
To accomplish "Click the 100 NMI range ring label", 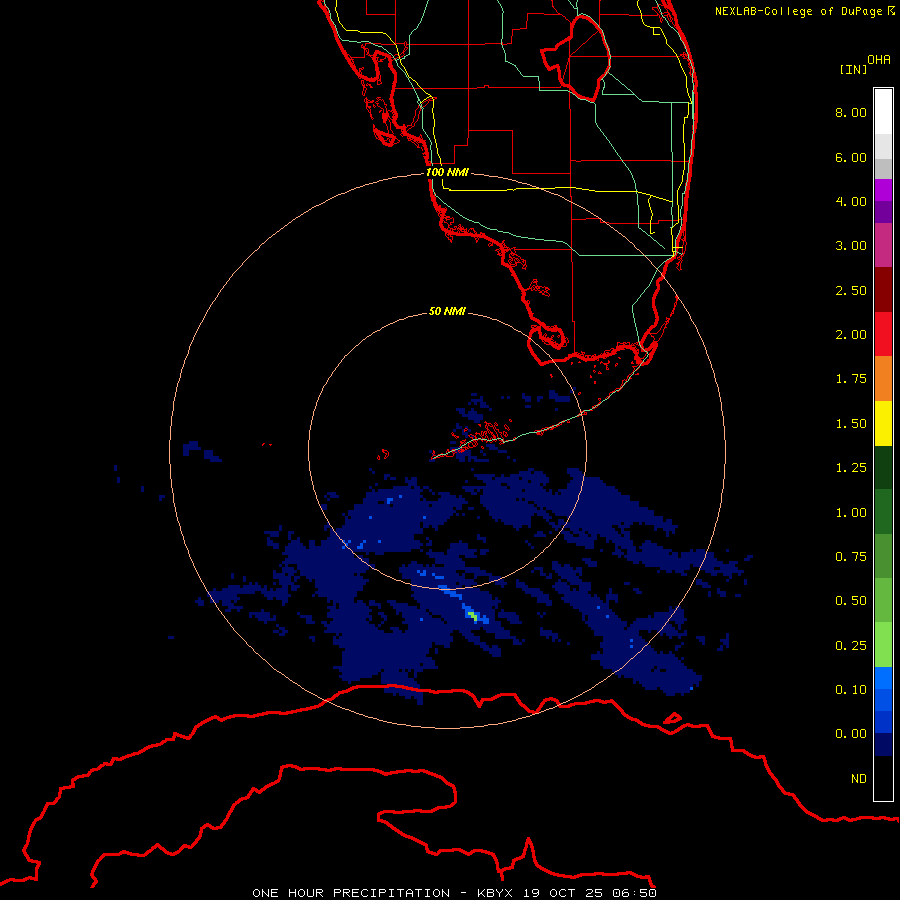I will [x=447, y=172].
